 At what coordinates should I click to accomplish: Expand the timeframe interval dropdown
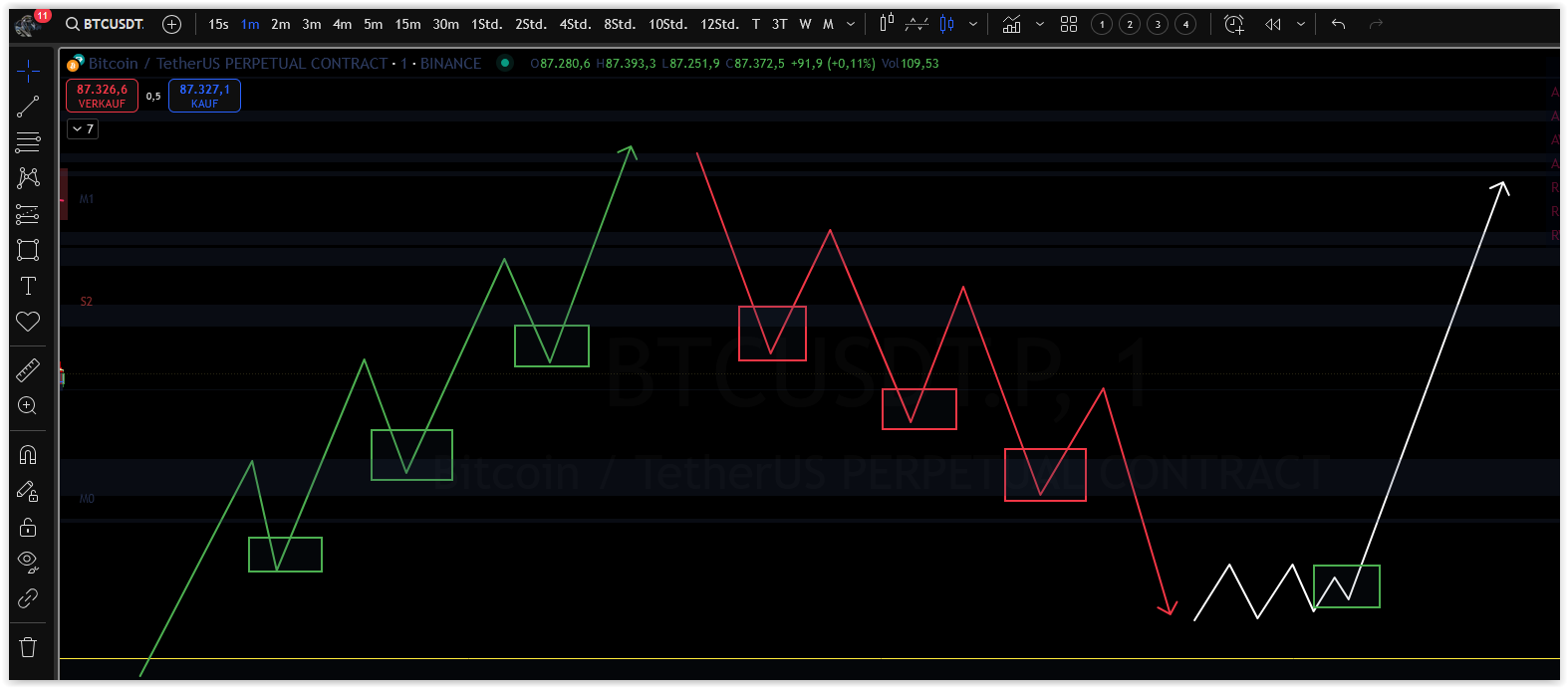pos(851,24)
